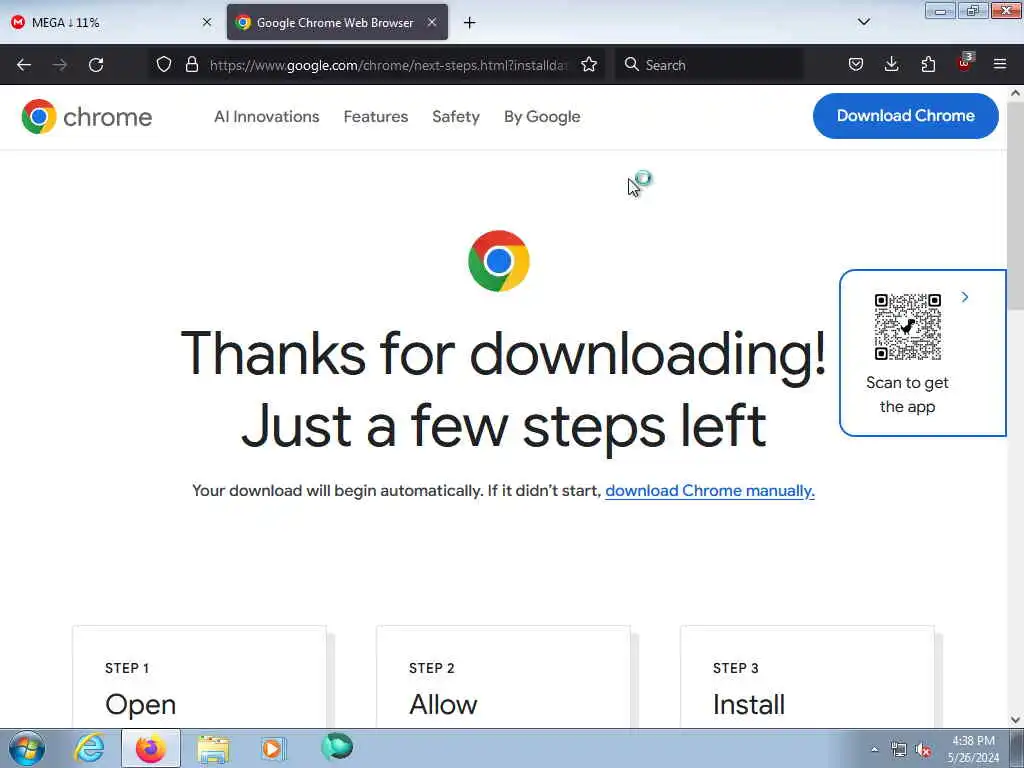Image resolution: width=1024 pixels, height=768 pixels.
Task: Click the site security padlock icon
Action: 191,65
